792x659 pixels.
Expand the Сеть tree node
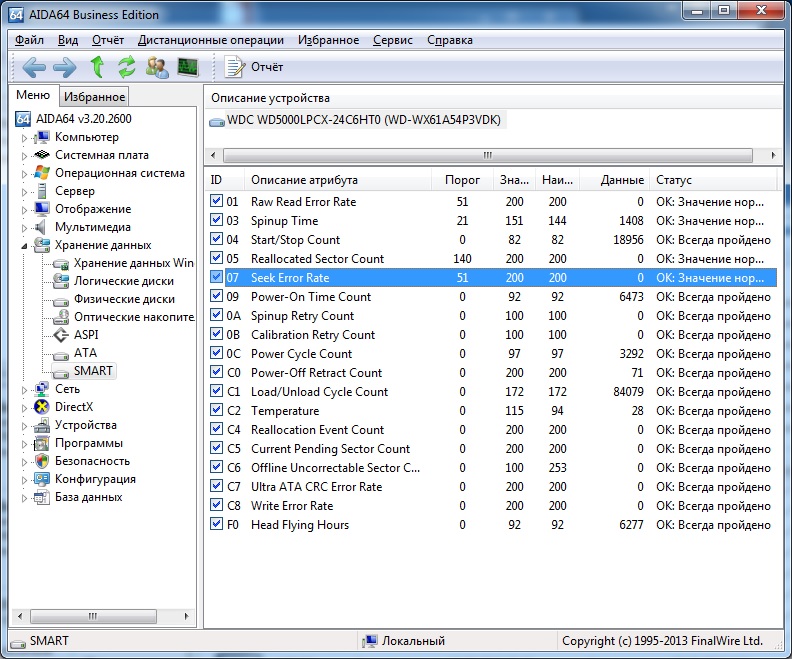(25, 389)
